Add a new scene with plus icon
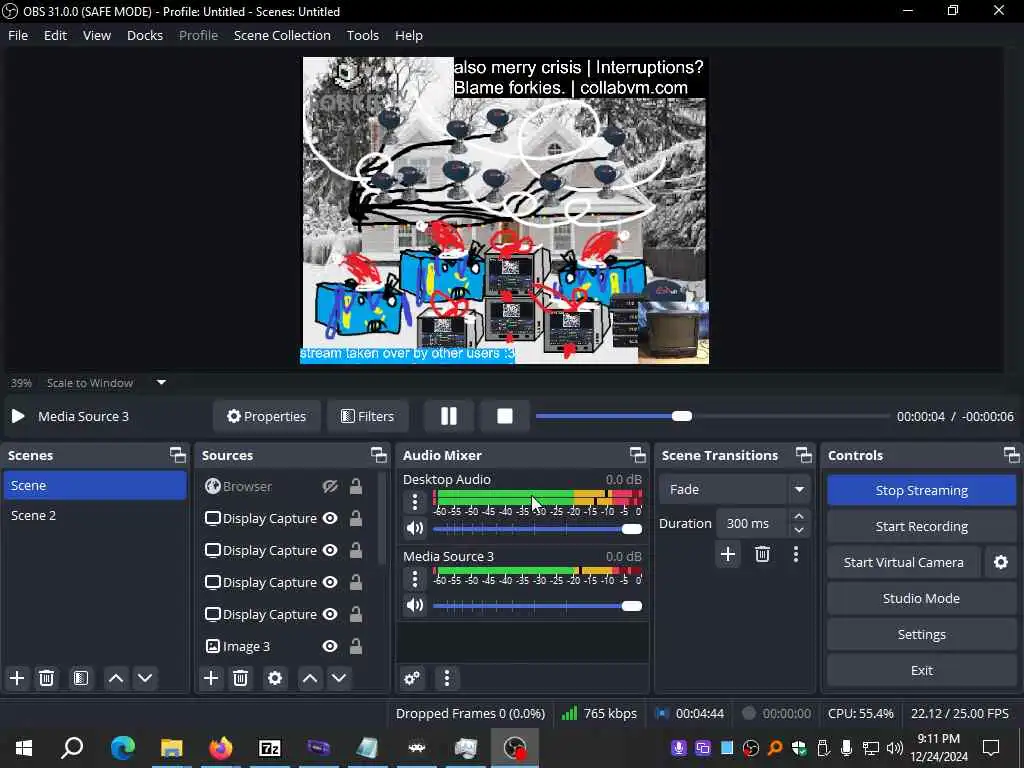This screenshot has height=768, width=1024. [x=17, y=678]
